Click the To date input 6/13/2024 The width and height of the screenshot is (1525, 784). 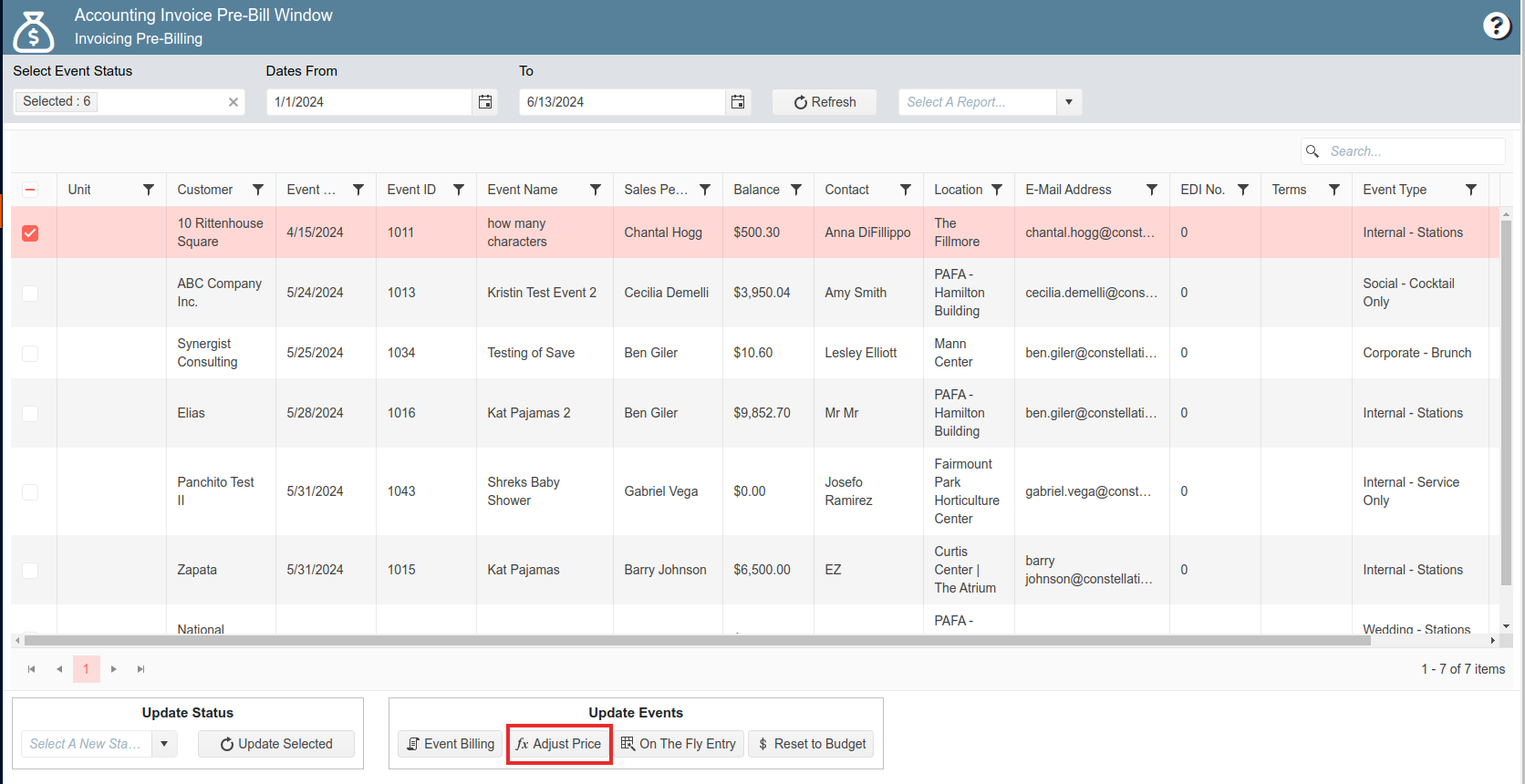coord(623,102)
